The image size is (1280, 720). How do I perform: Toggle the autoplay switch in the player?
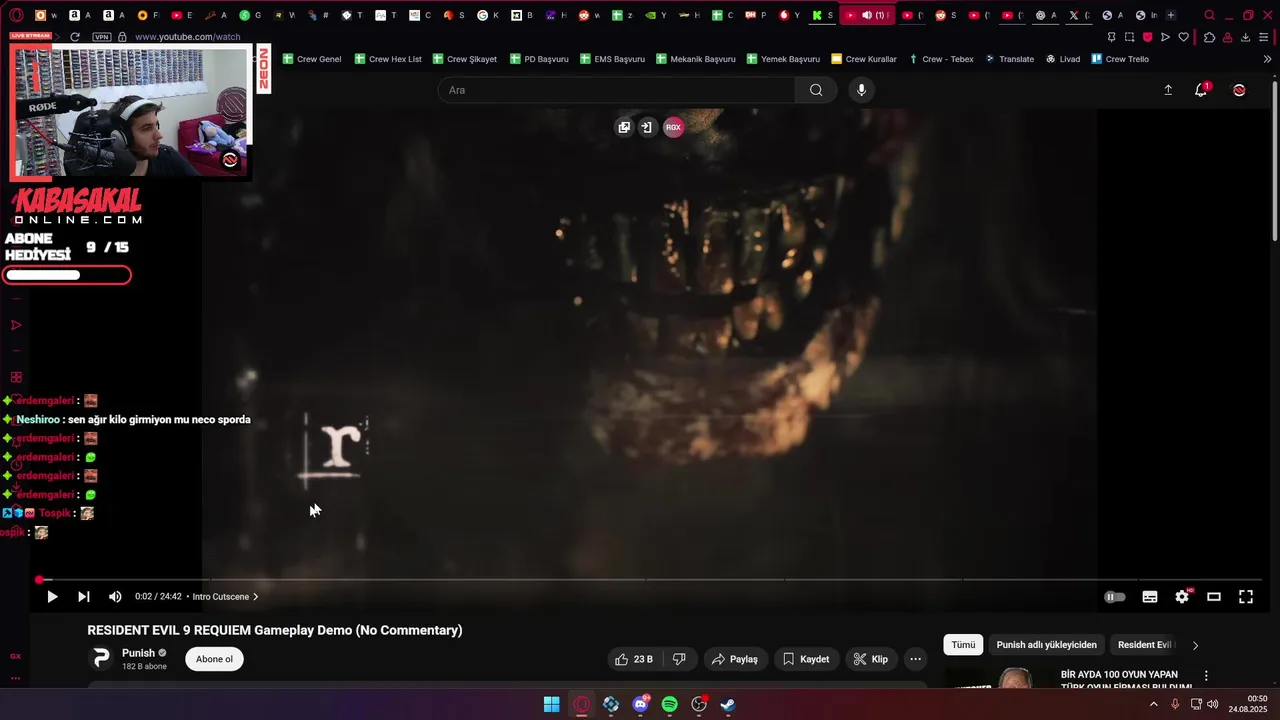[x=1115, y=597]
